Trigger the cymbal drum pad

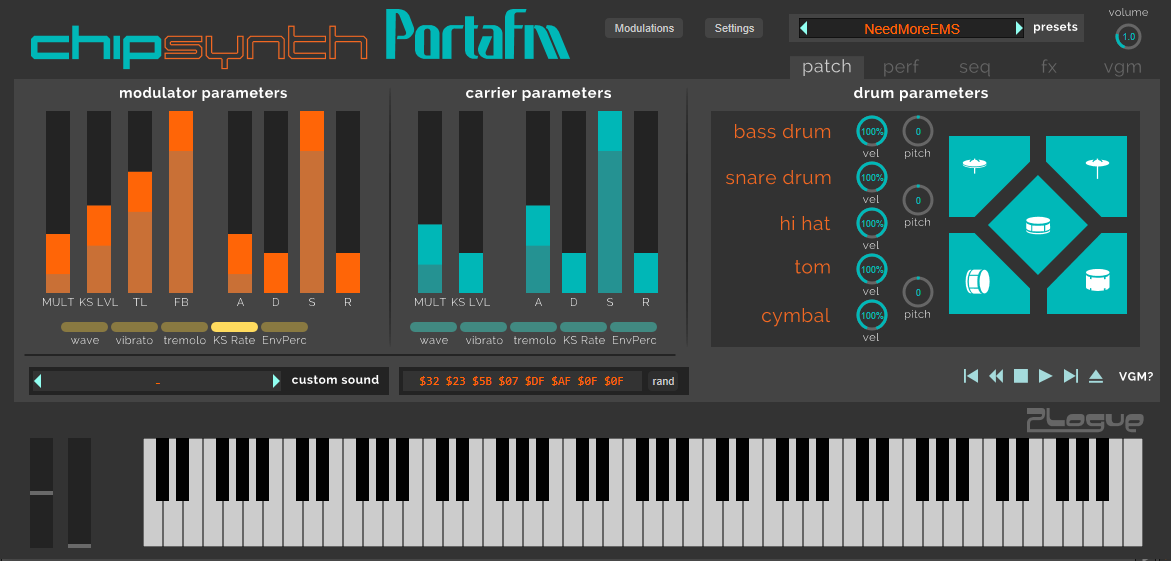(x=1096, y=166)
